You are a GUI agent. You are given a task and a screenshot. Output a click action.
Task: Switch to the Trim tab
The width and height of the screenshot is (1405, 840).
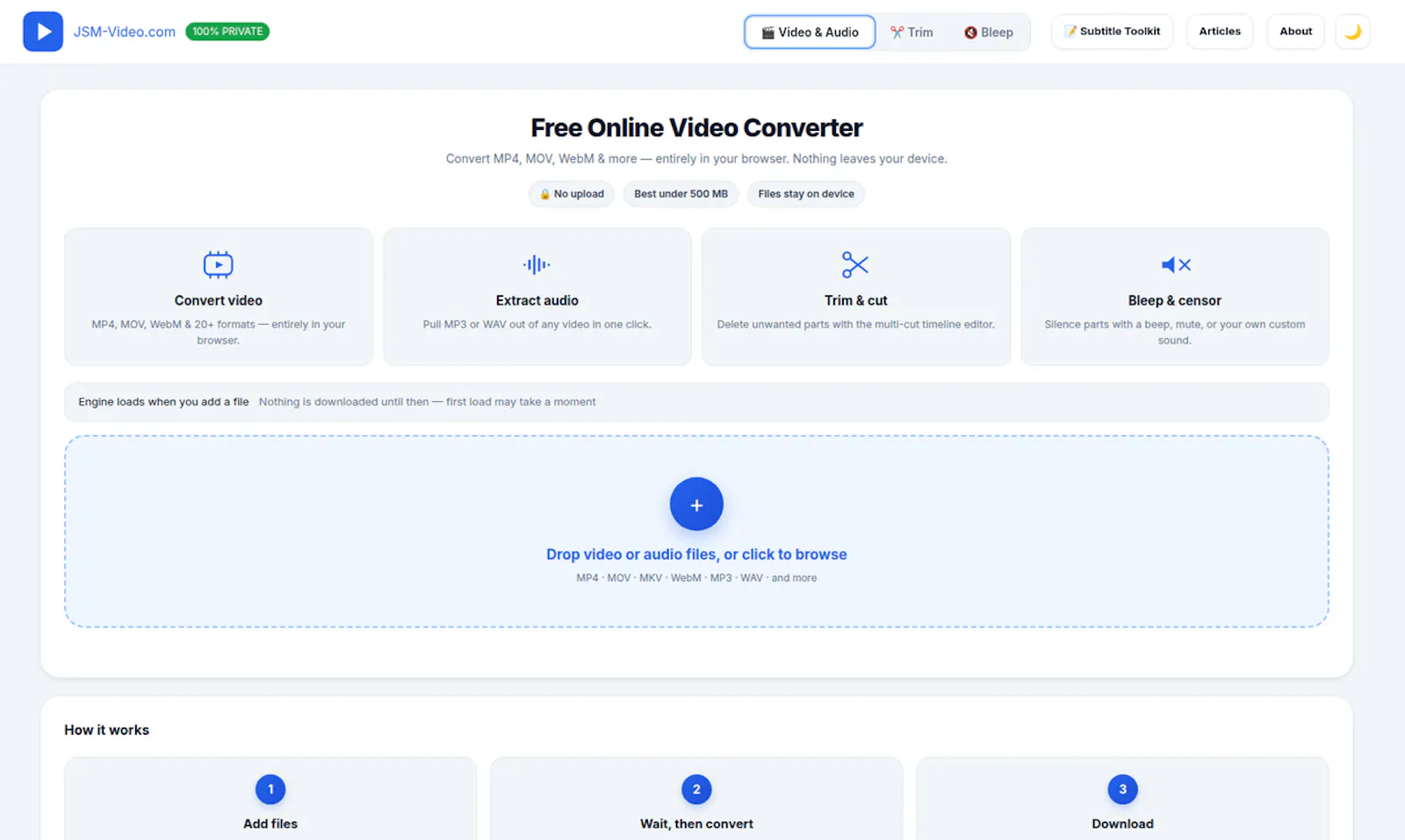click(911, 32)
